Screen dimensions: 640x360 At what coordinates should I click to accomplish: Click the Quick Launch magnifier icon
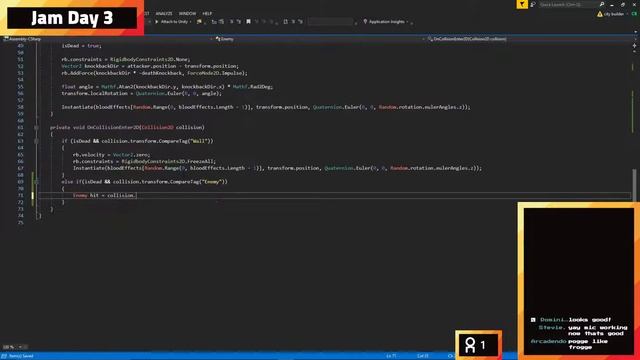point(602,4)
